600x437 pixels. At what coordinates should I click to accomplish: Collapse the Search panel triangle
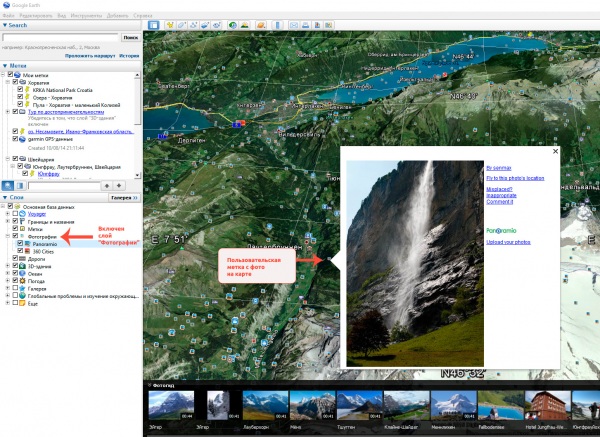(x=5, y=25)
